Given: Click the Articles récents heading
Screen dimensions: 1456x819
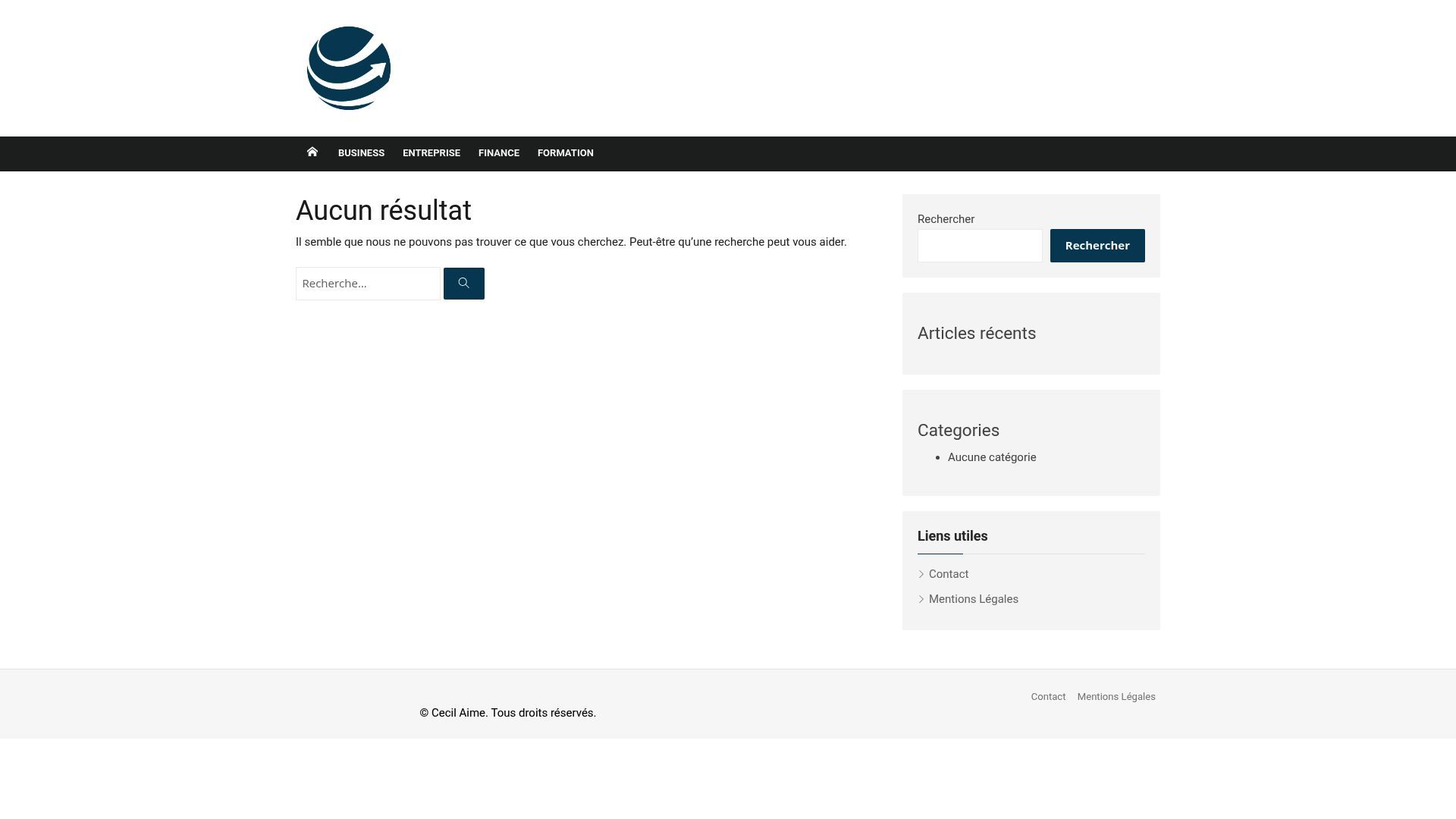Looking at the screenshot, I should point(977,334).
